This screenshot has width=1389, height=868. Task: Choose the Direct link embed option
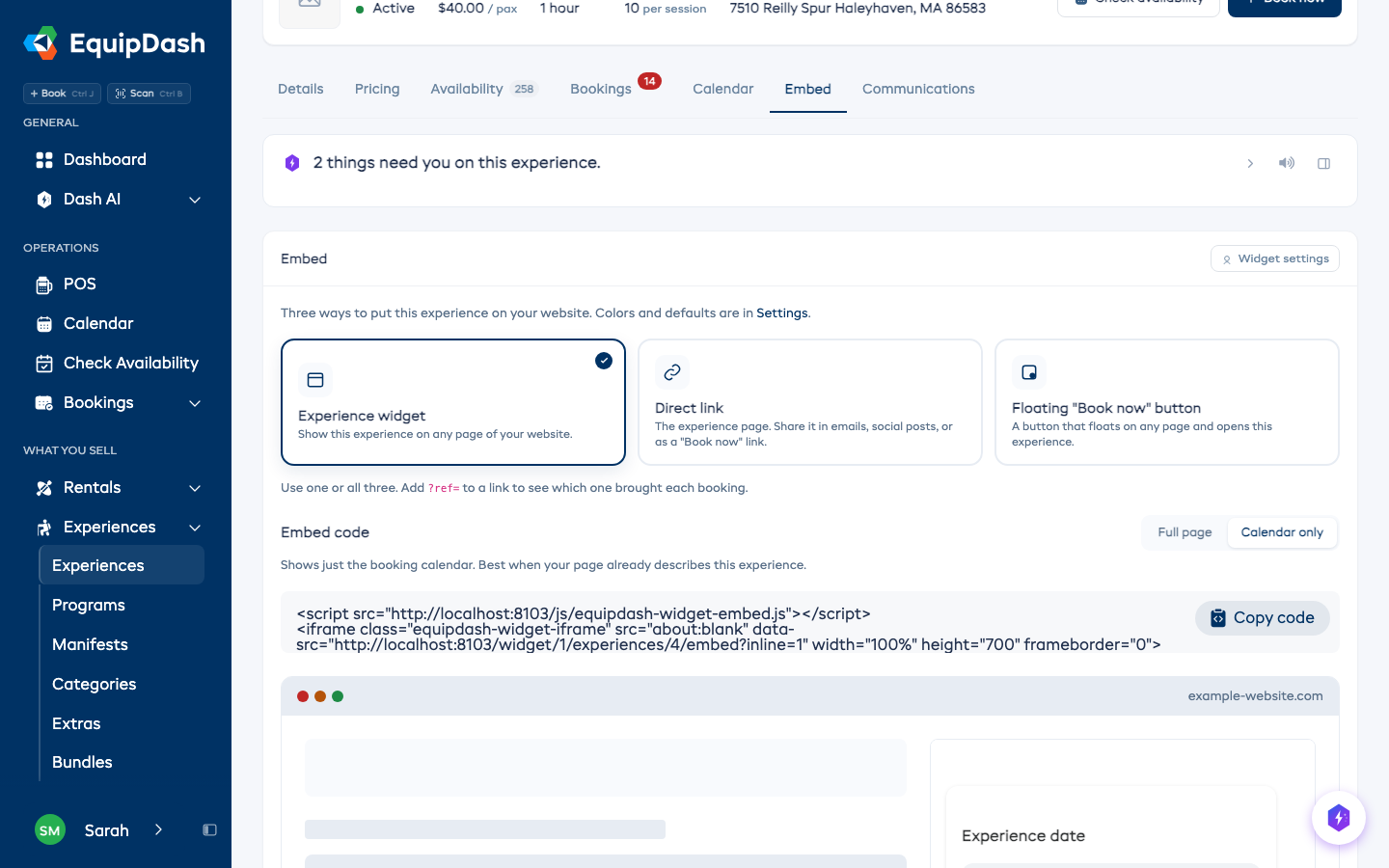coord(810,402)
